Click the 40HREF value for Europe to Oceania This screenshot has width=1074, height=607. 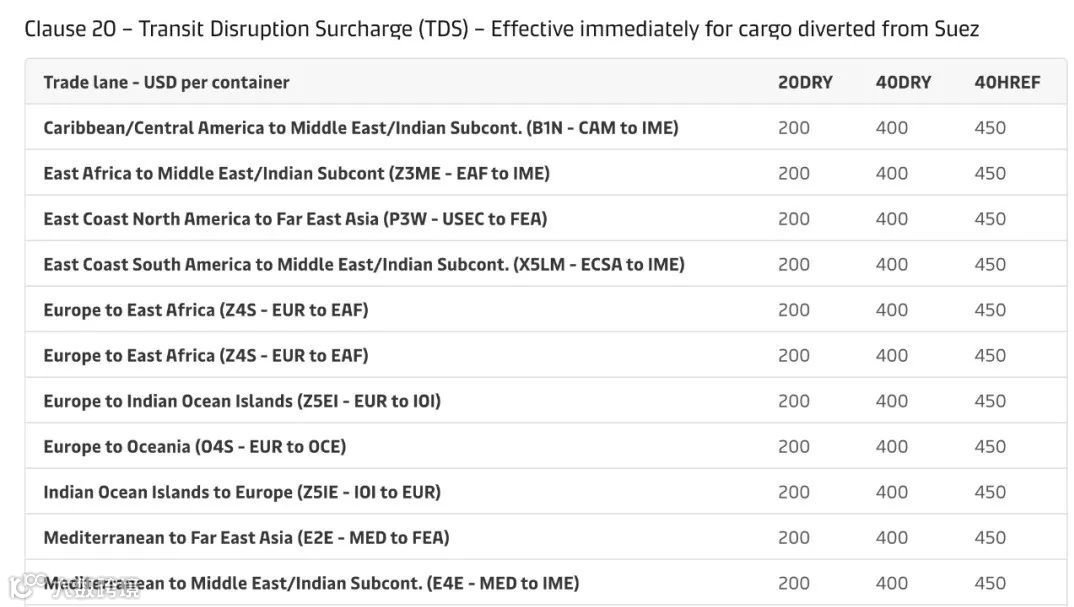tap(990, 446)
